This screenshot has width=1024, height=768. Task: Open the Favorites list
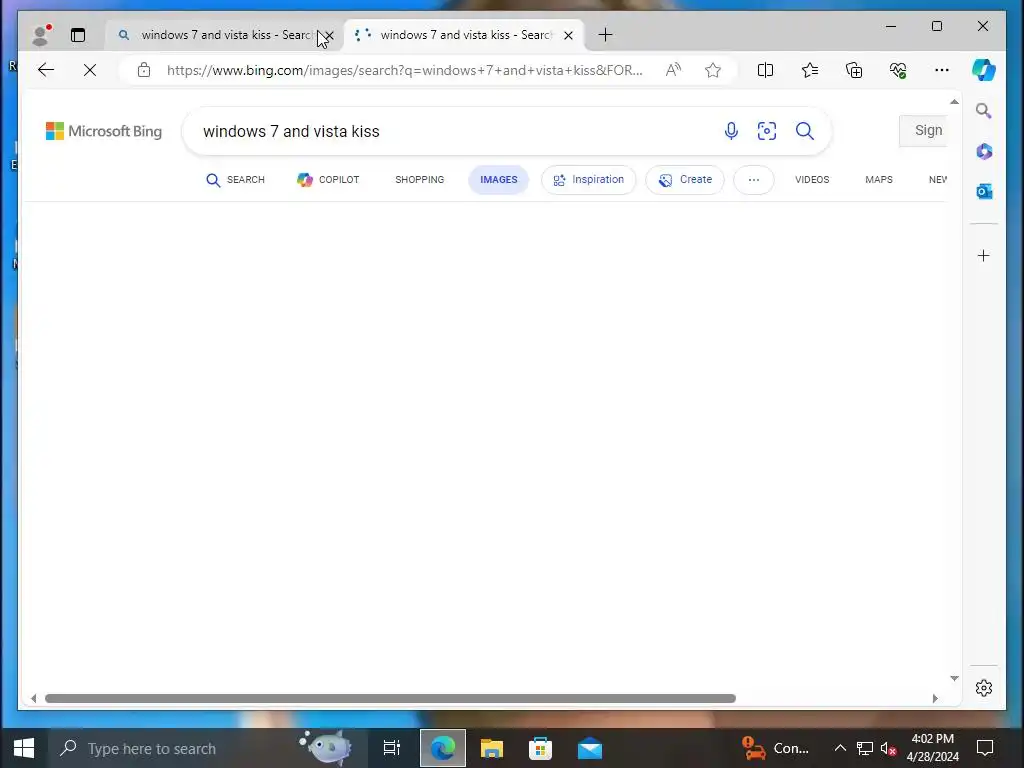pyautogui.click(x=810, y=70)
